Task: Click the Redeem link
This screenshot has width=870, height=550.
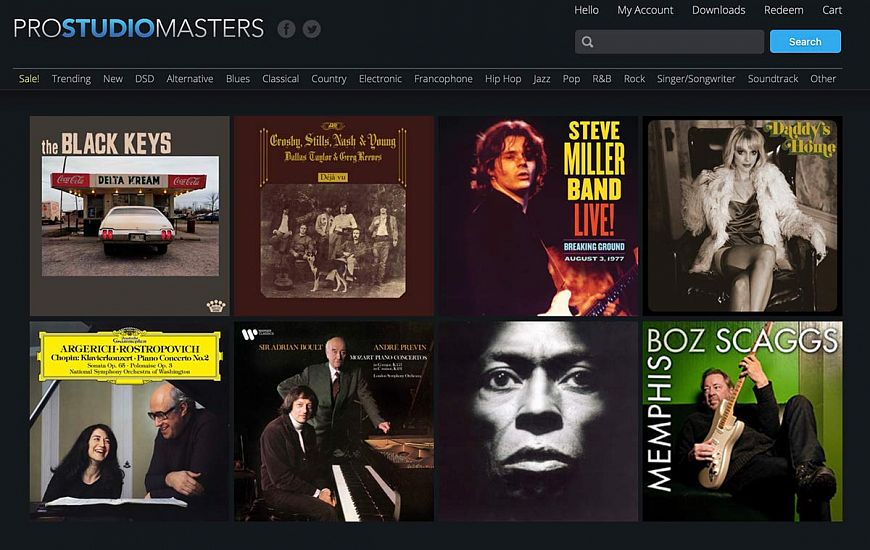Action: pyautogui.click(x=783, y=10)
